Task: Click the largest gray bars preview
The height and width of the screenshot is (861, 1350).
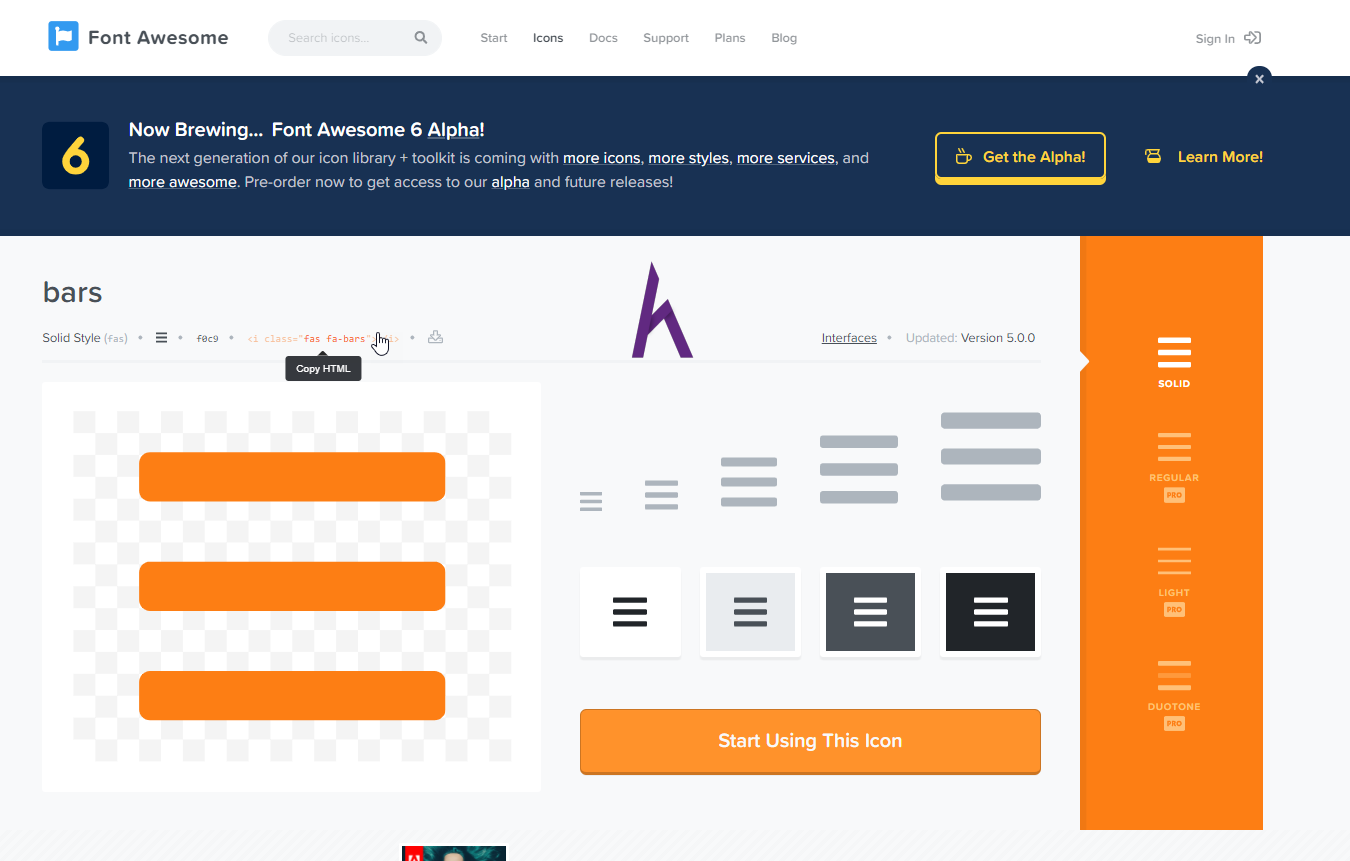Action: 991,456
